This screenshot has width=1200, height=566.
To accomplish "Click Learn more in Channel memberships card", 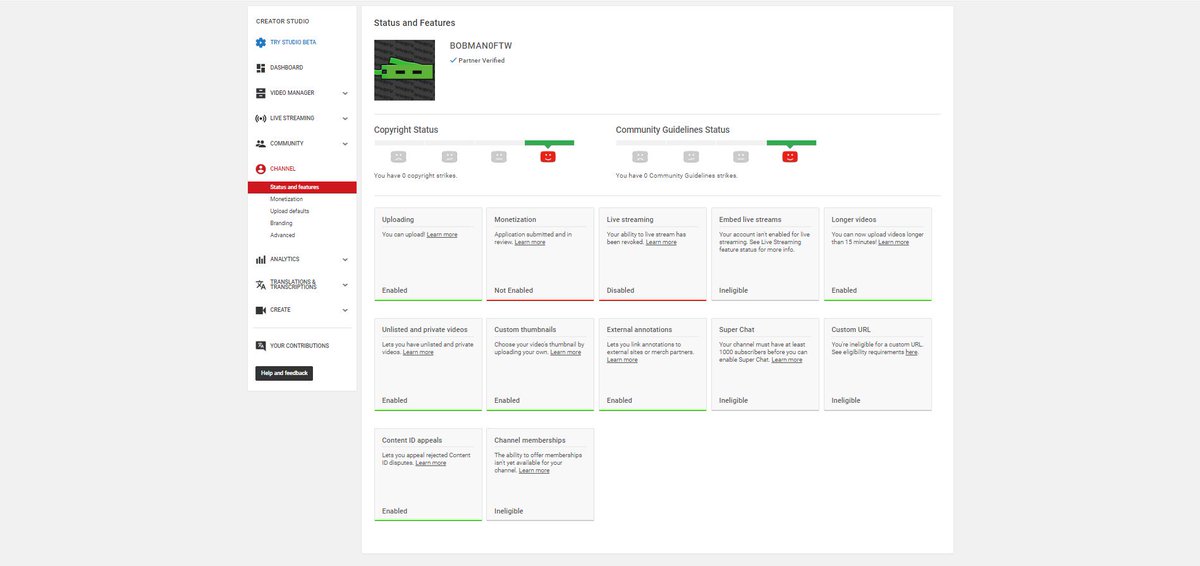I will click(x=534, y=470).
